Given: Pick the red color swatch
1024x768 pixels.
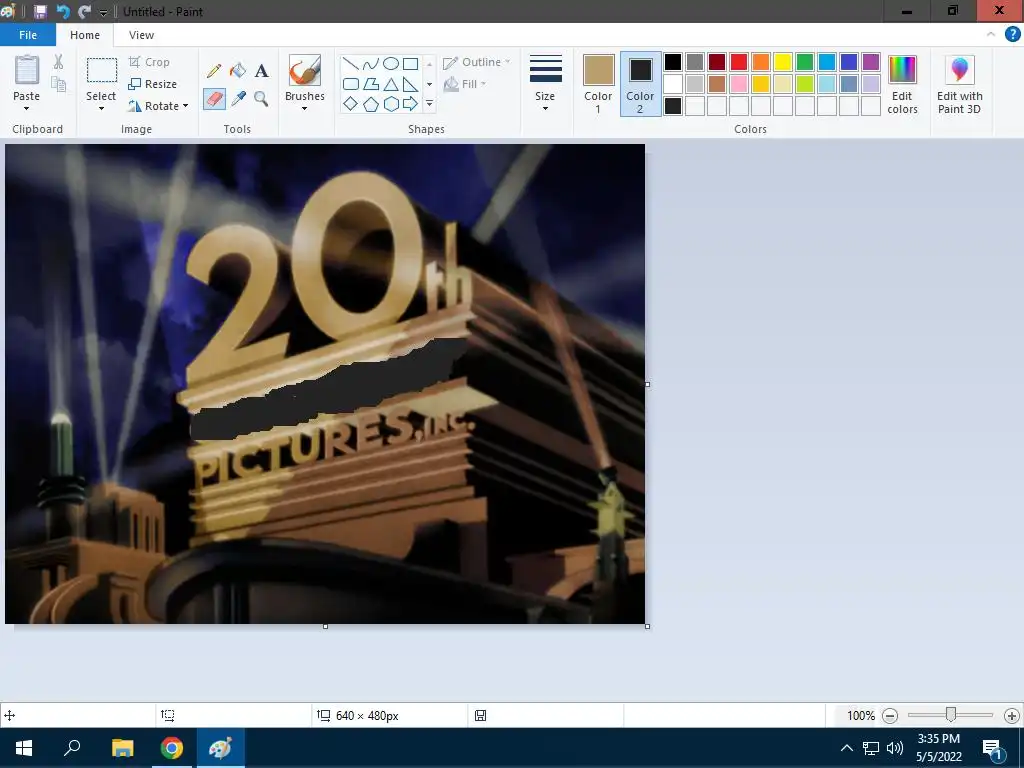Looking at the screenshot, I should click(739, 62).
